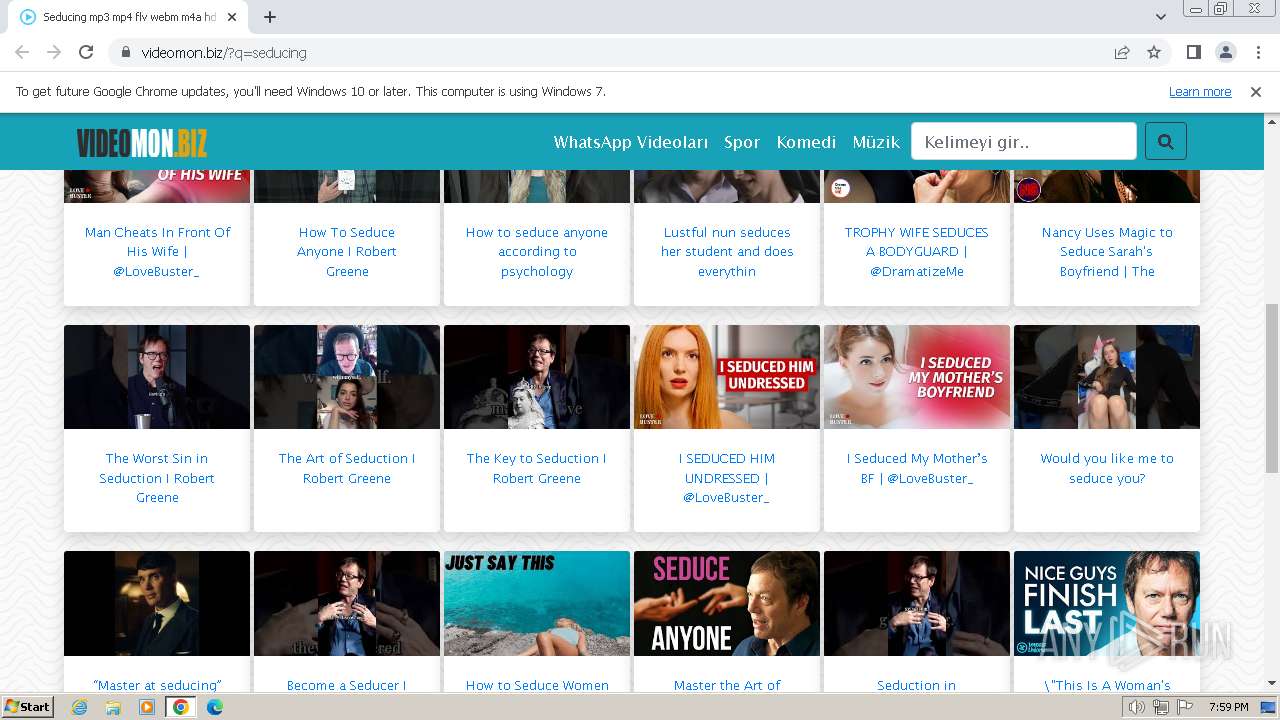
Task: Click the address bar URL
Action: point(224,52)
